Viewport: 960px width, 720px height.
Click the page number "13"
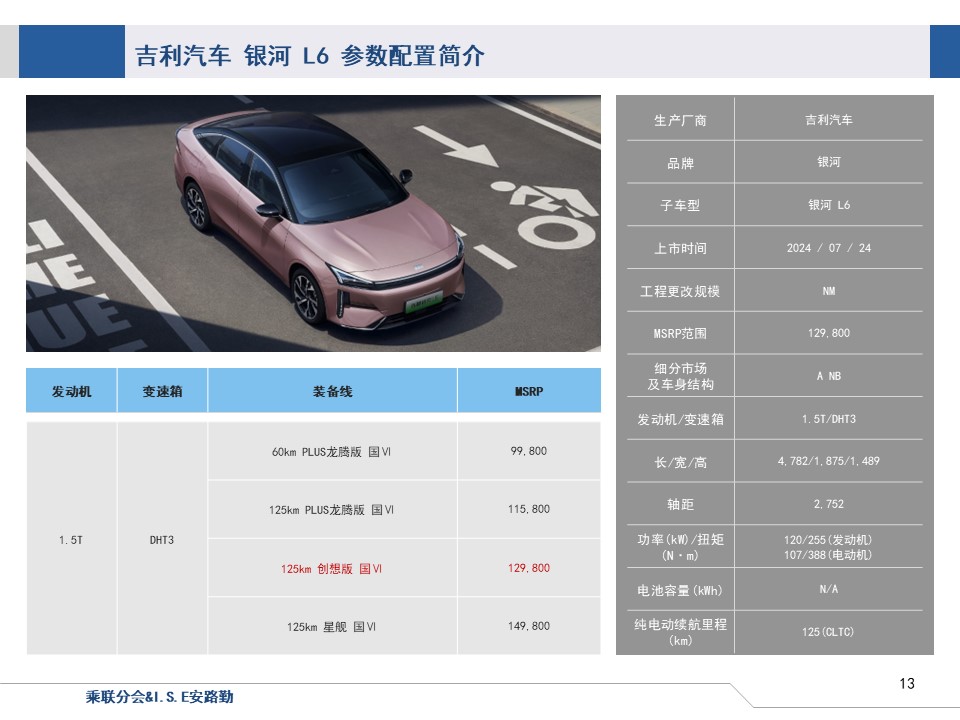(907, 683)
